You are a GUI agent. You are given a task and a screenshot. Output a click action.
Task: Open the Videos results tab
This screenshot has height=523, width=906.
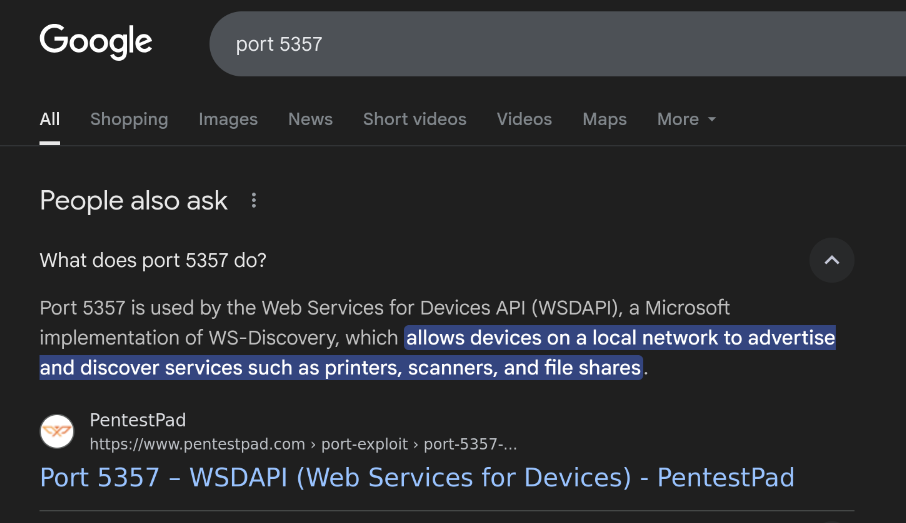click(x=524, y=119)
